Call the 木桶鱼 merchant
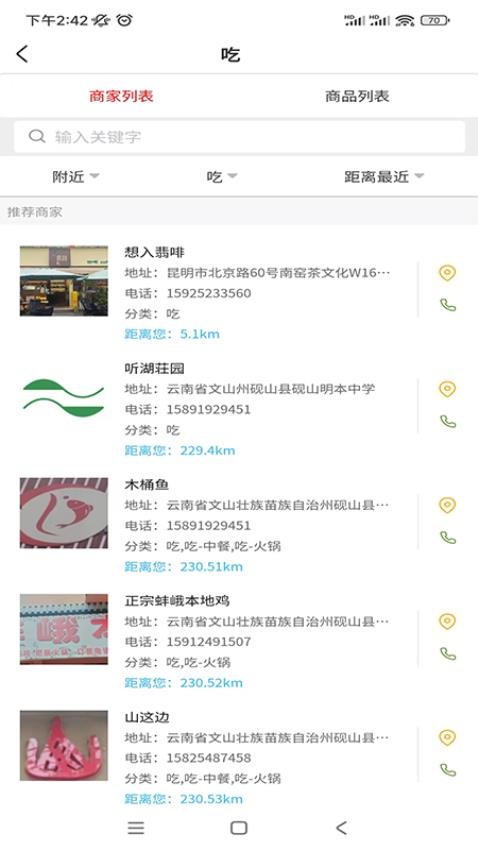Screen dimensions: 478x850 (448, 537)
